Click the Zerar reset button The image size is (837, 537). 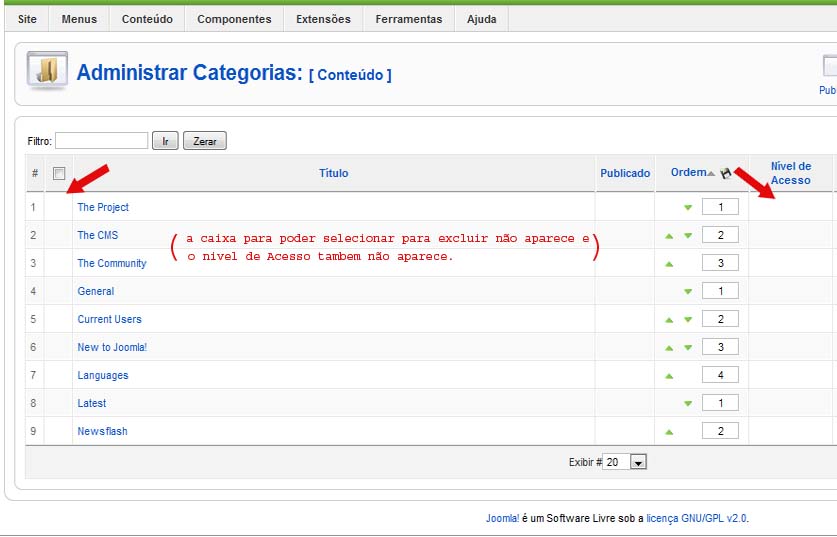coord(205,141)
